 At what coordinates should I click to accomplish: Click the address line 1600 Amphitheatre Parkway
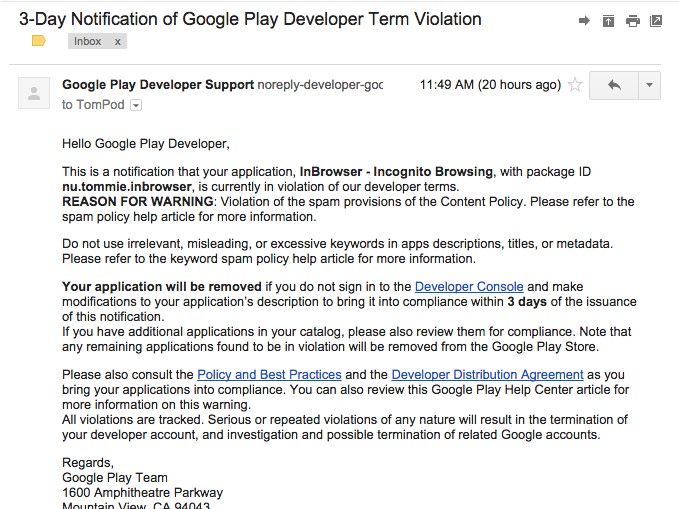pos(142,493)
